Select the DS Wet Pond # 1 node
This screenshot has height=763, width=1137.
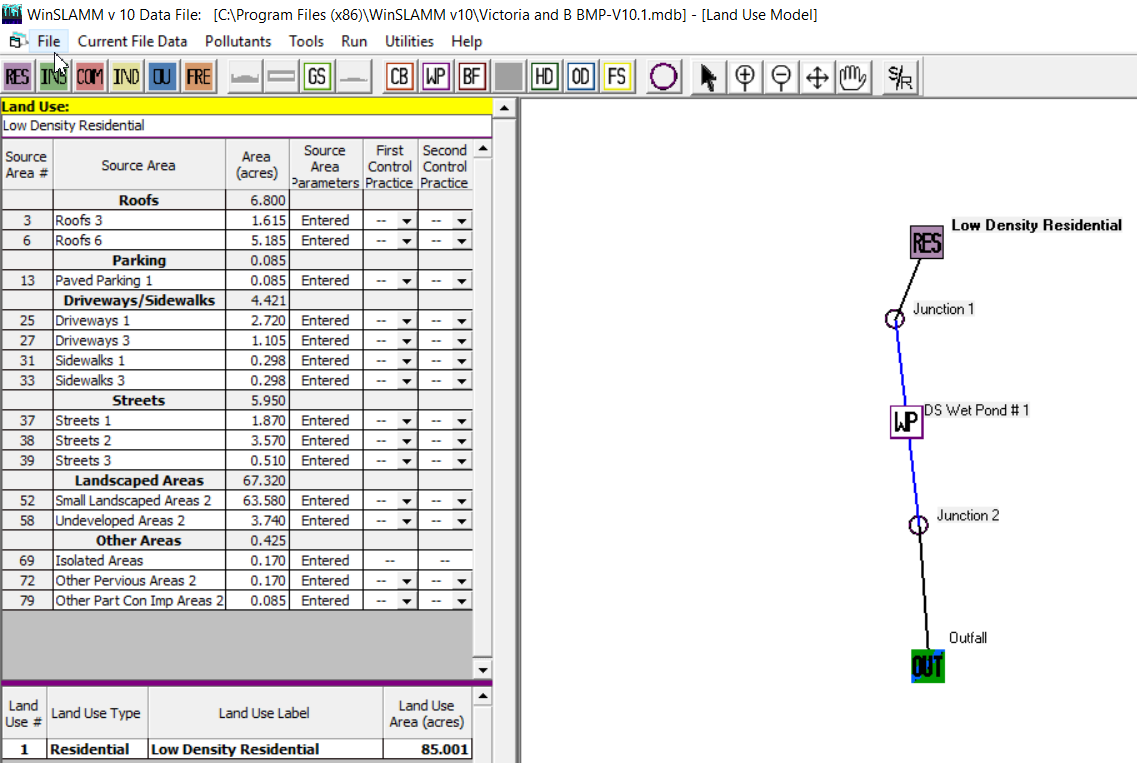[905, 422]
